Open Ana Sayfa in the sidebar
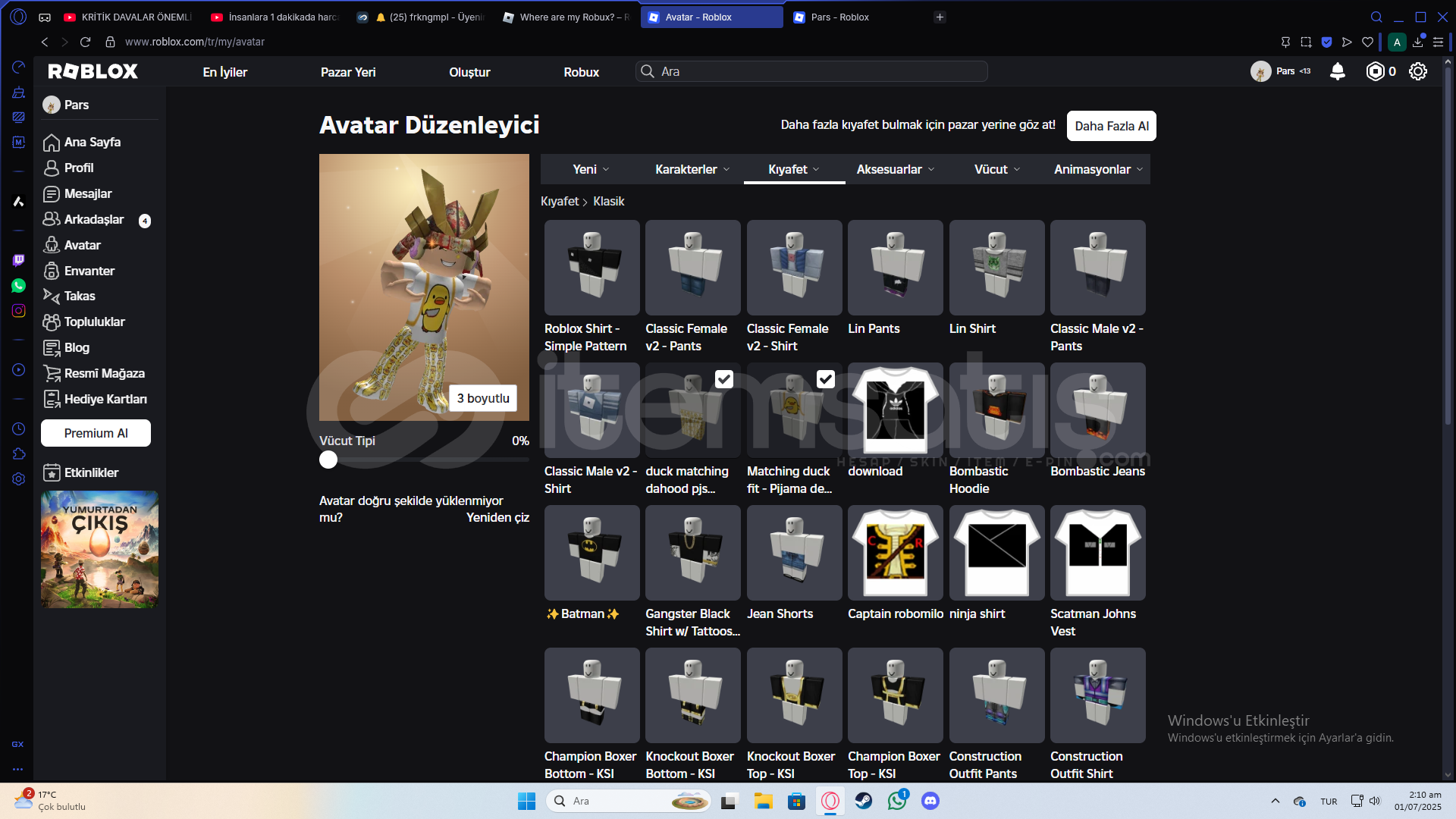This screenshot has height=819, width=1456. click(82, 143)
